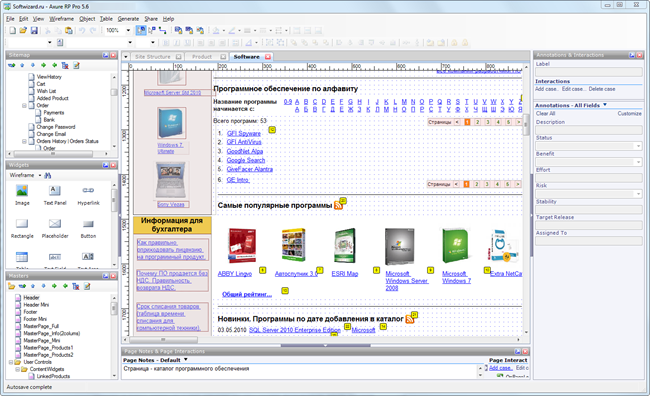Click page 2 in upper pagination
This screenshot has width=650, height=396.
pos(478,122)
